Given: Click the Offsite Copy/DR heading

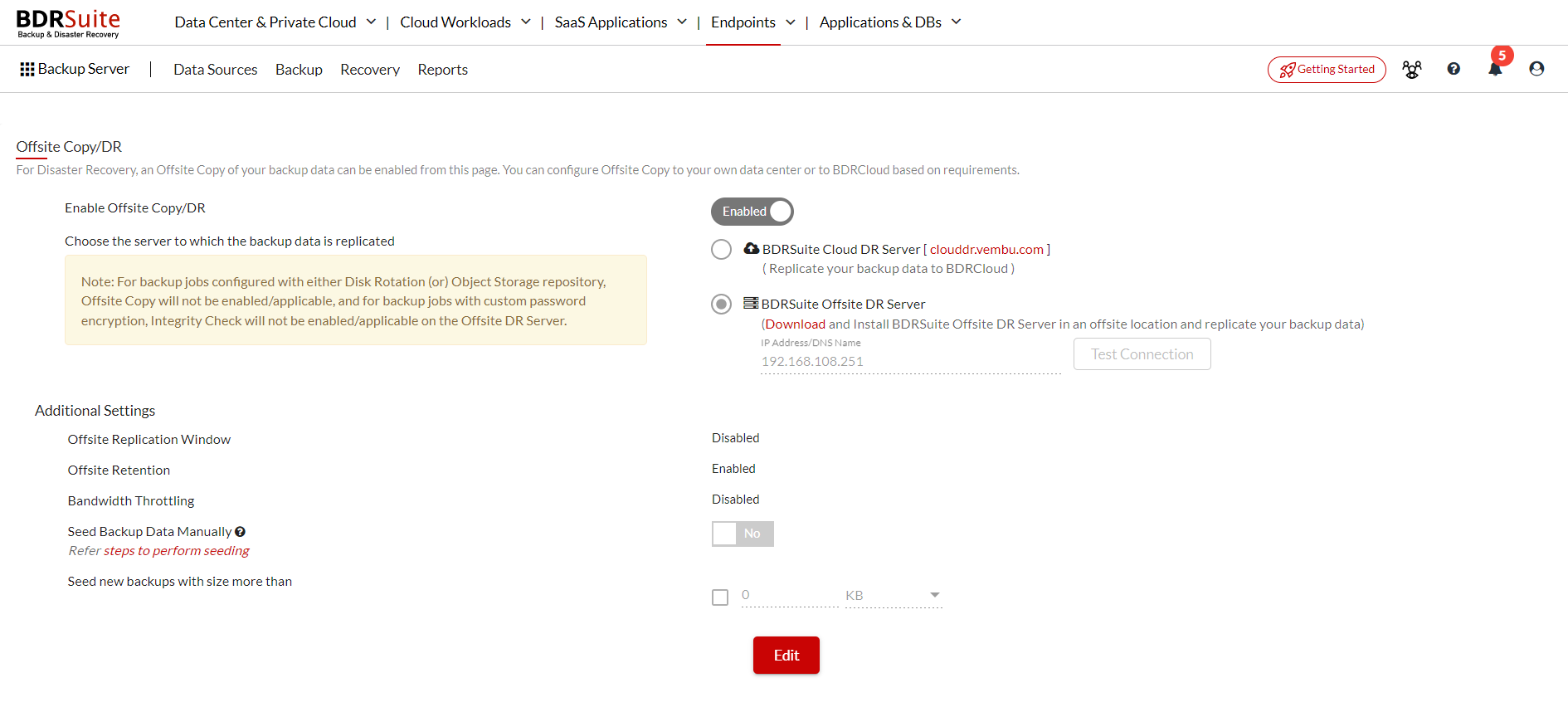Looking at the screenshot, I should pos(69,147).
